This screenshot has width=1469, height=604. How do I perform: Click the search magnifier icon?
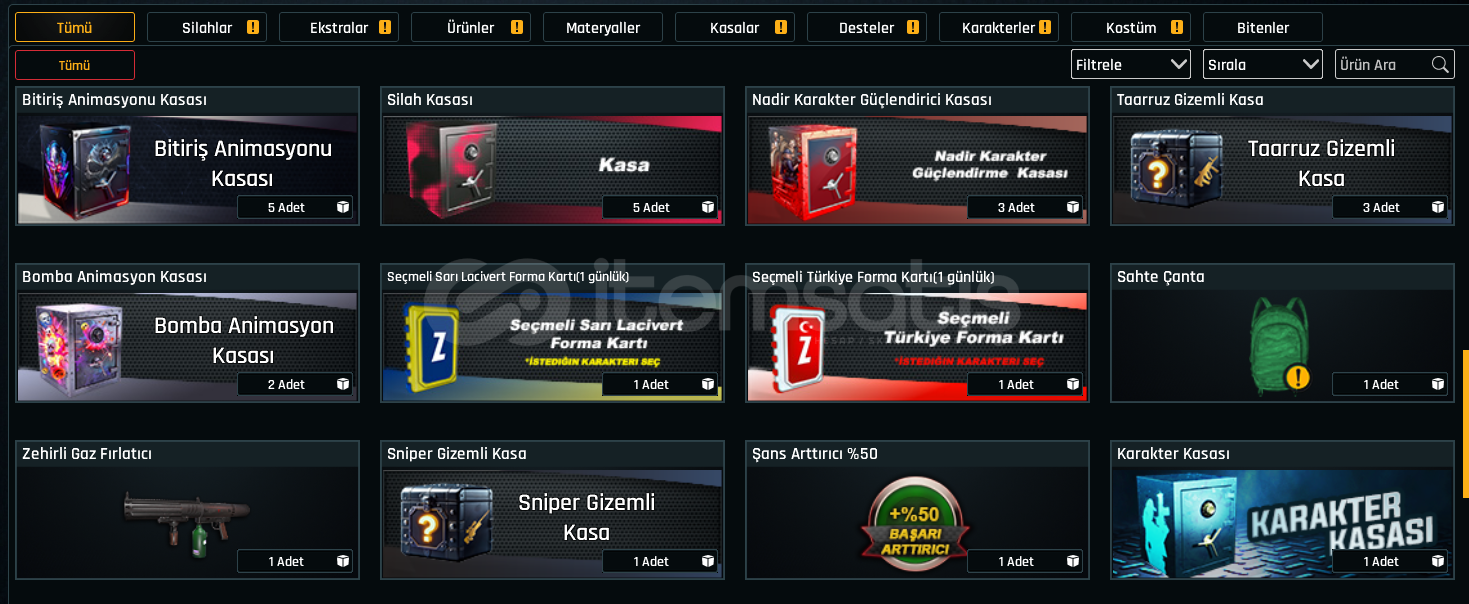1440,65
